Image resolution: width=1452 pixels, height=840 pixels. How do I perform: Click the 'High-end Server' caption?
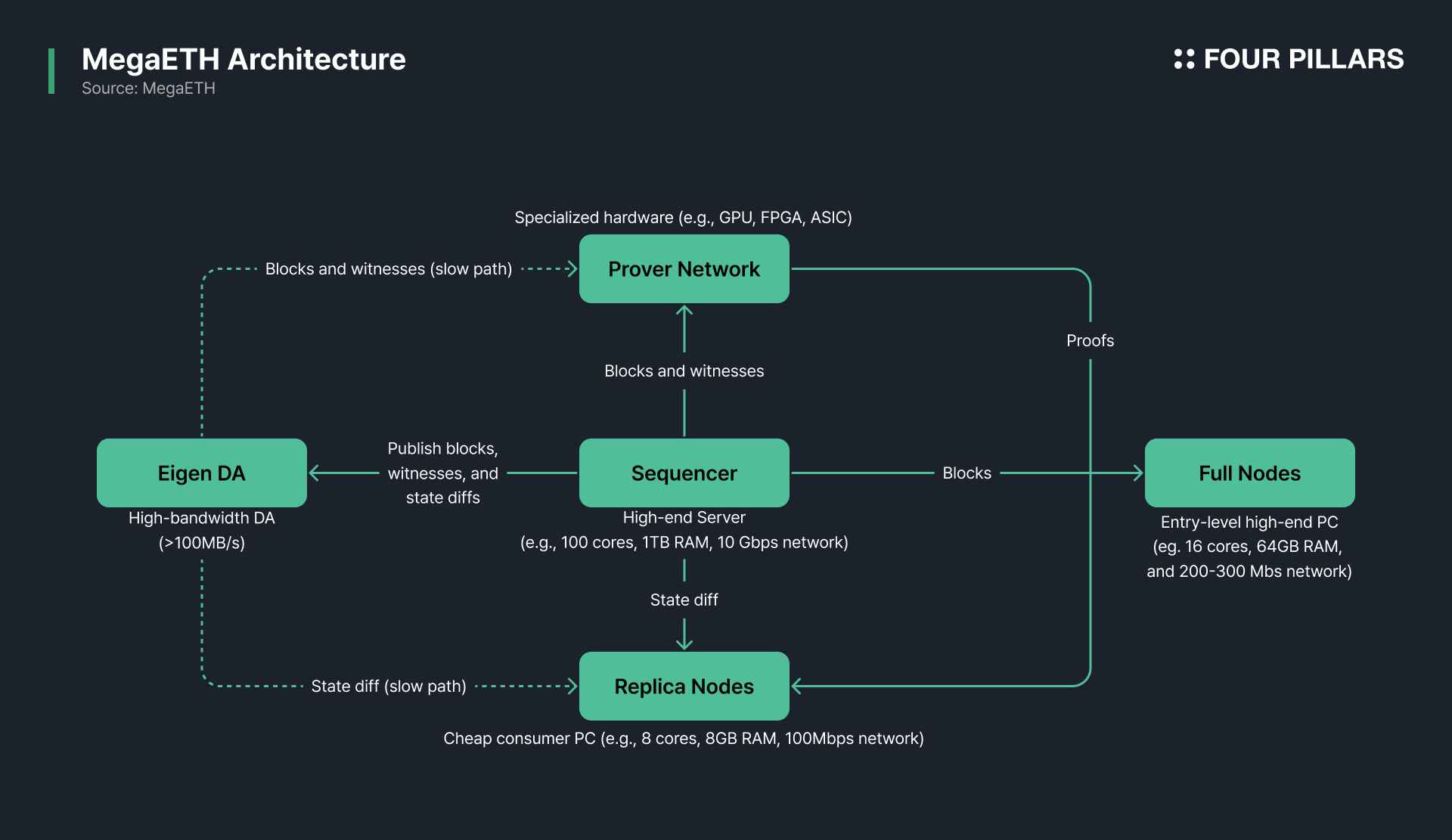pos(684,518)
